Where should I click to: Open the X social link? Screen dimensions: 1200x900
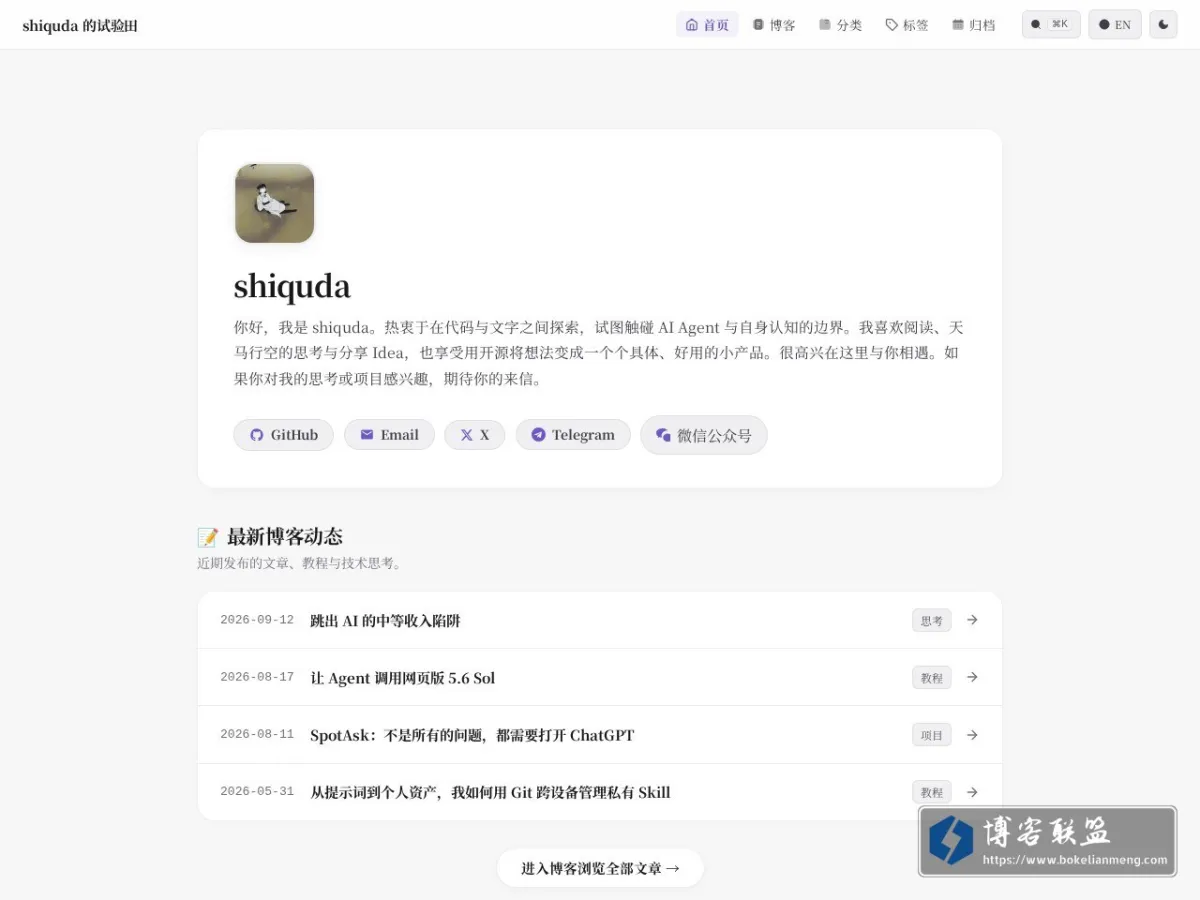475,435
